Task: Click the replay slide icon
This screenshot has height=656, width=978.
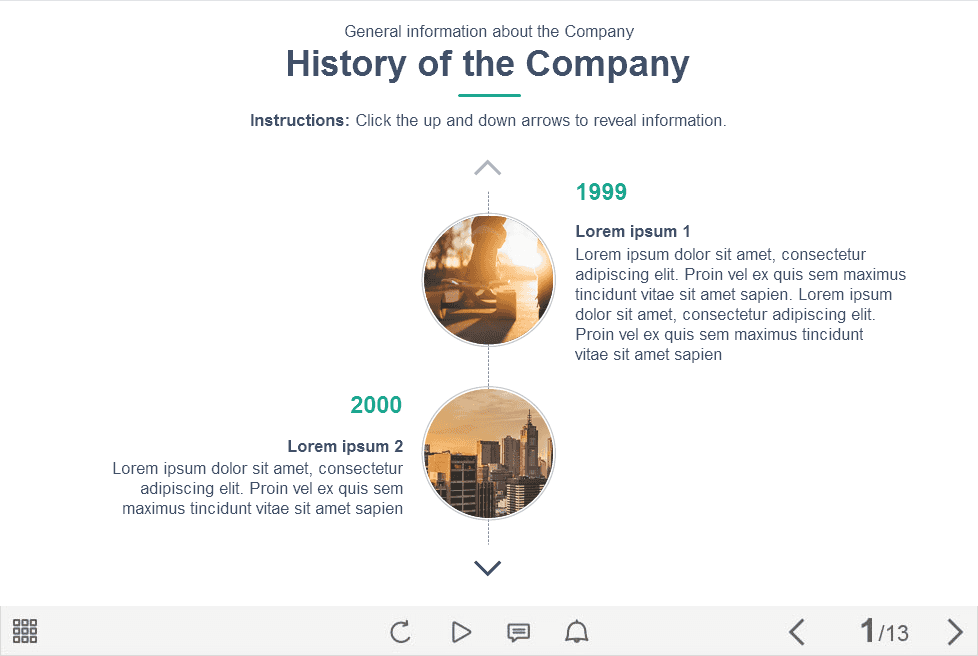Action: pyautogui.click(x=400, y=632)
